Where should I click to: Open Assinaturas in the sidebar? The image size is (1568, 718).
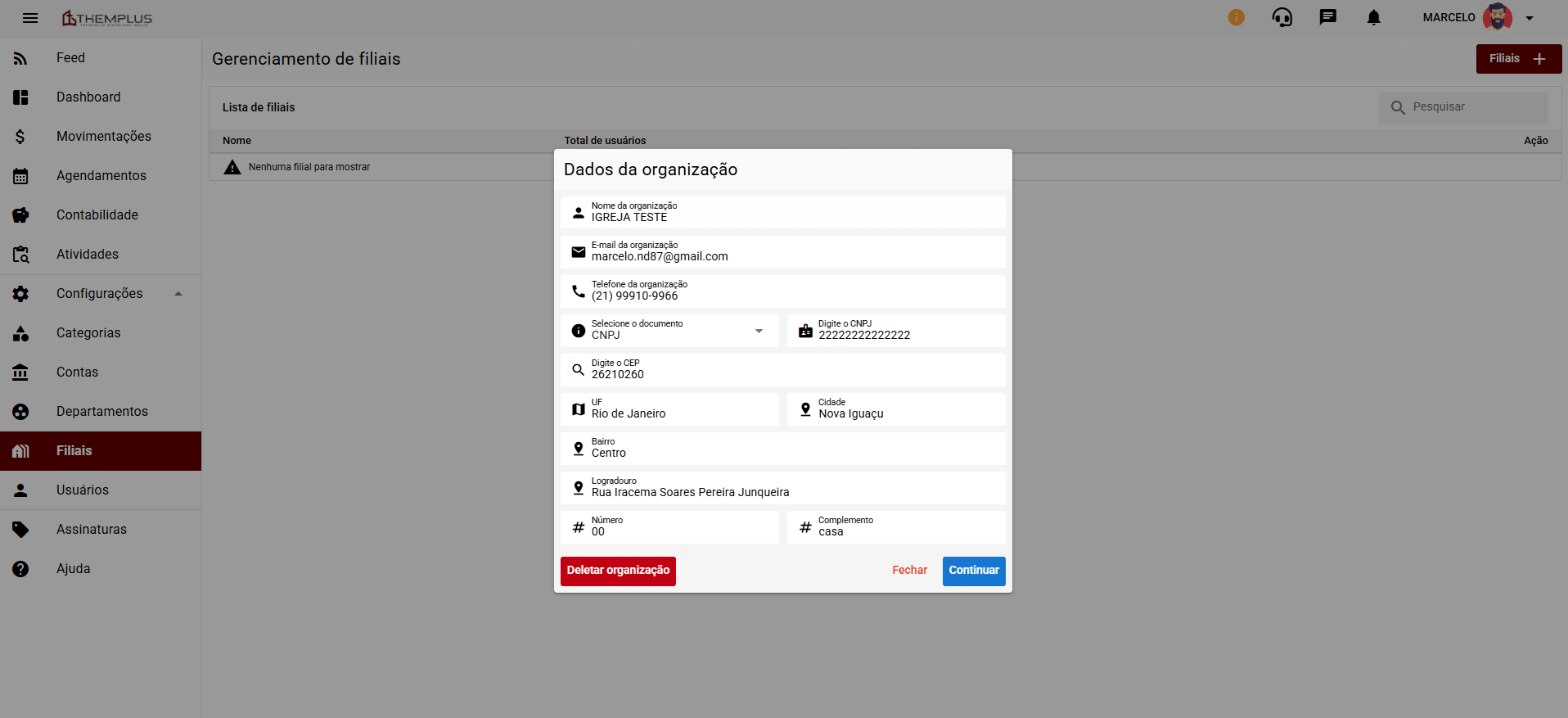click(91, 530)
